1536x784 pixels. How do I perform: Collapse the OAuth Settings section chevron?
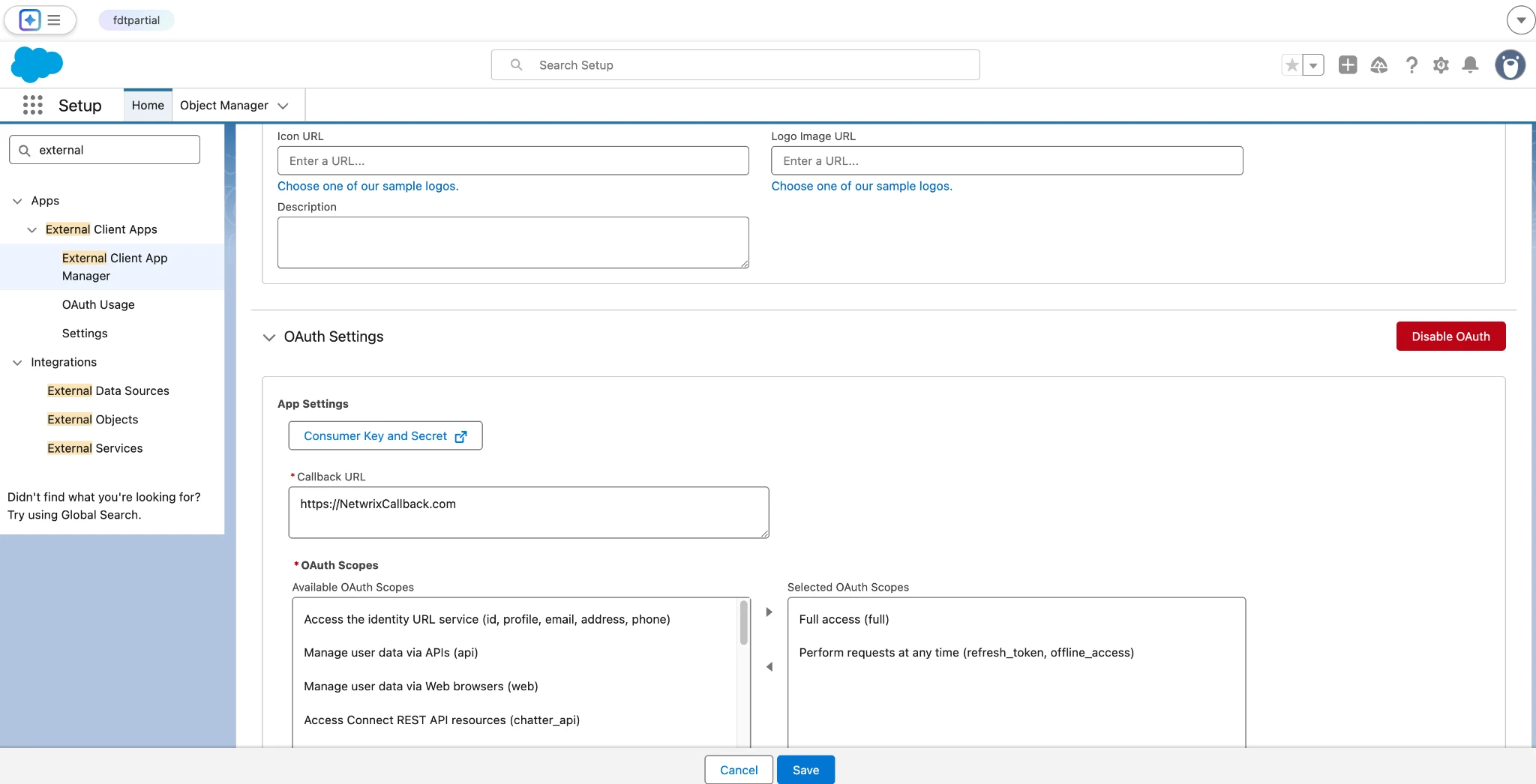[x=269, y=337]
